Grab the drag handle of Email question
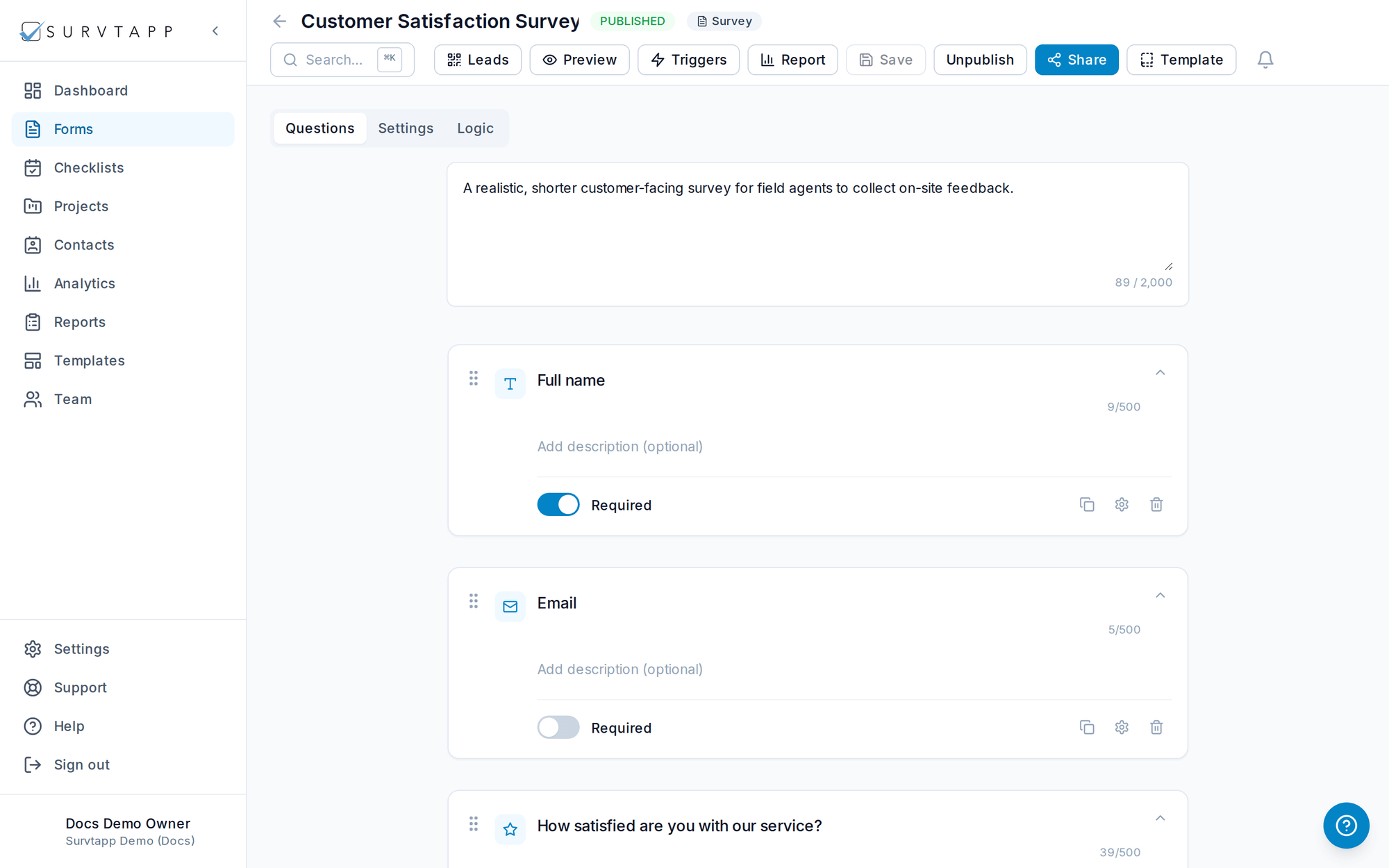1389x868 pixels. [474, 601]
